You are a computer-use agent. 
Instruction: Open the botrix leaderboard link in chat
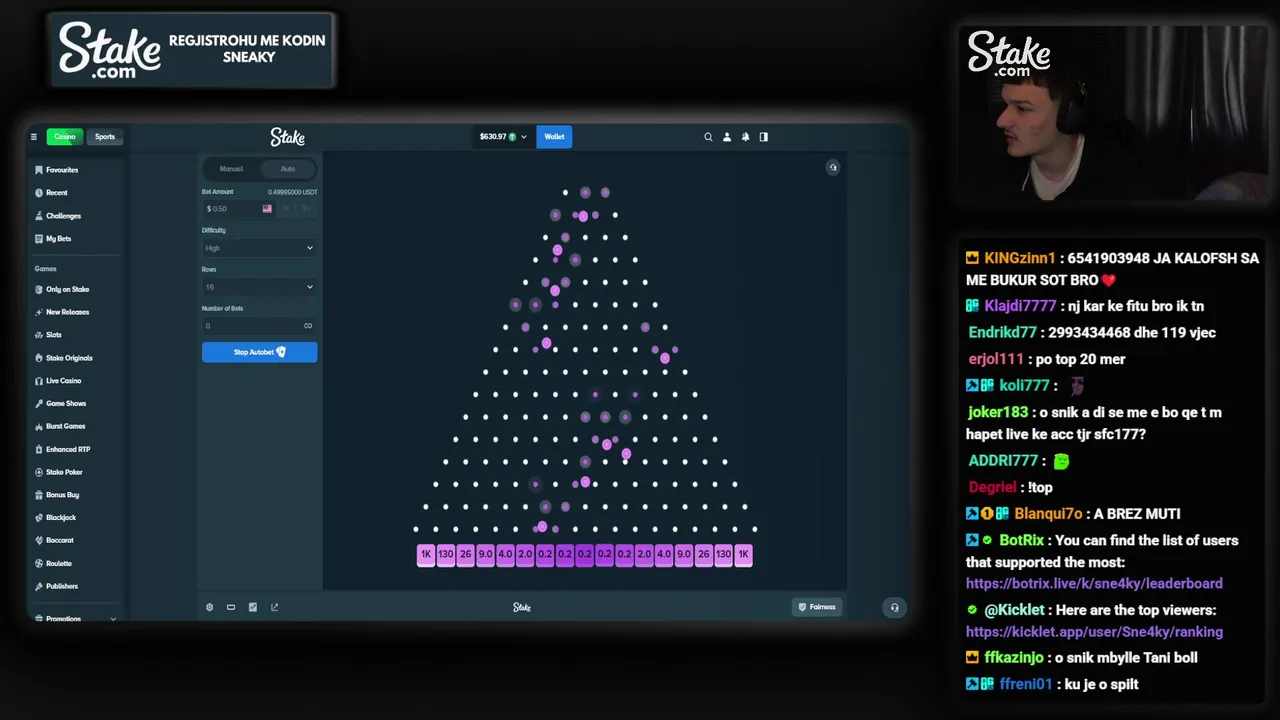1094,583
